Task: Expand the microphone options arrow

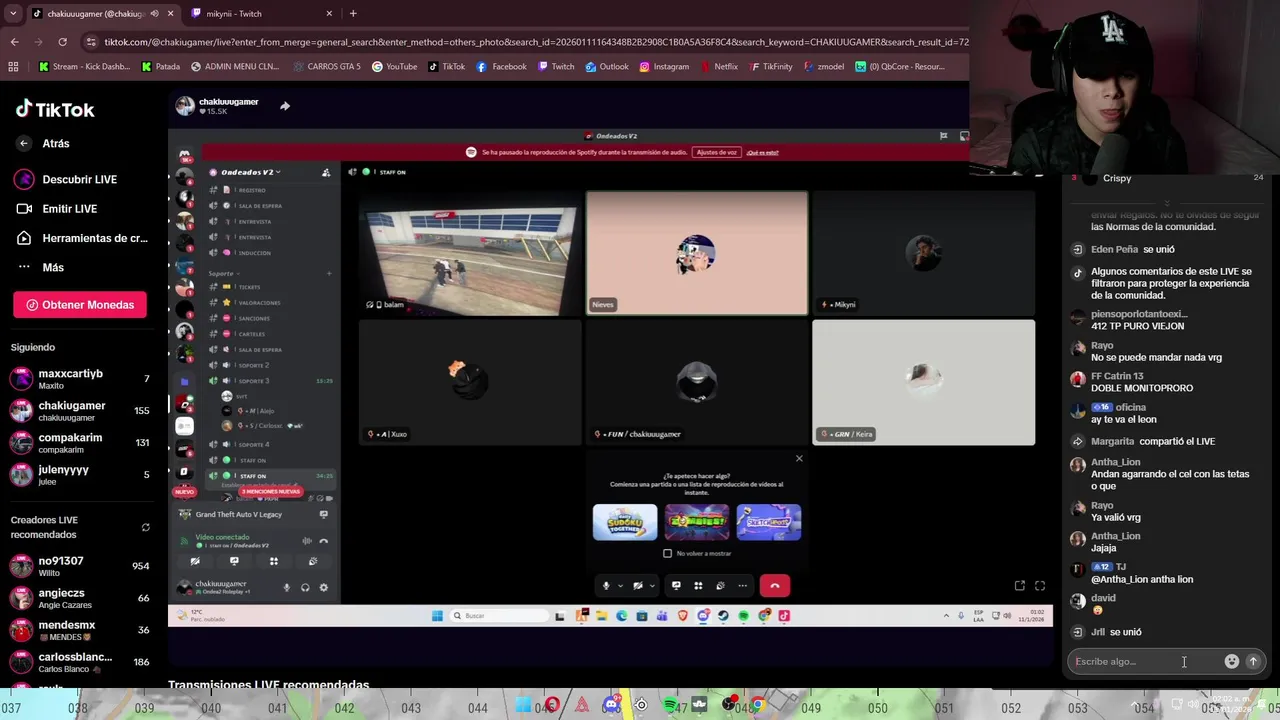Action: 620,586
